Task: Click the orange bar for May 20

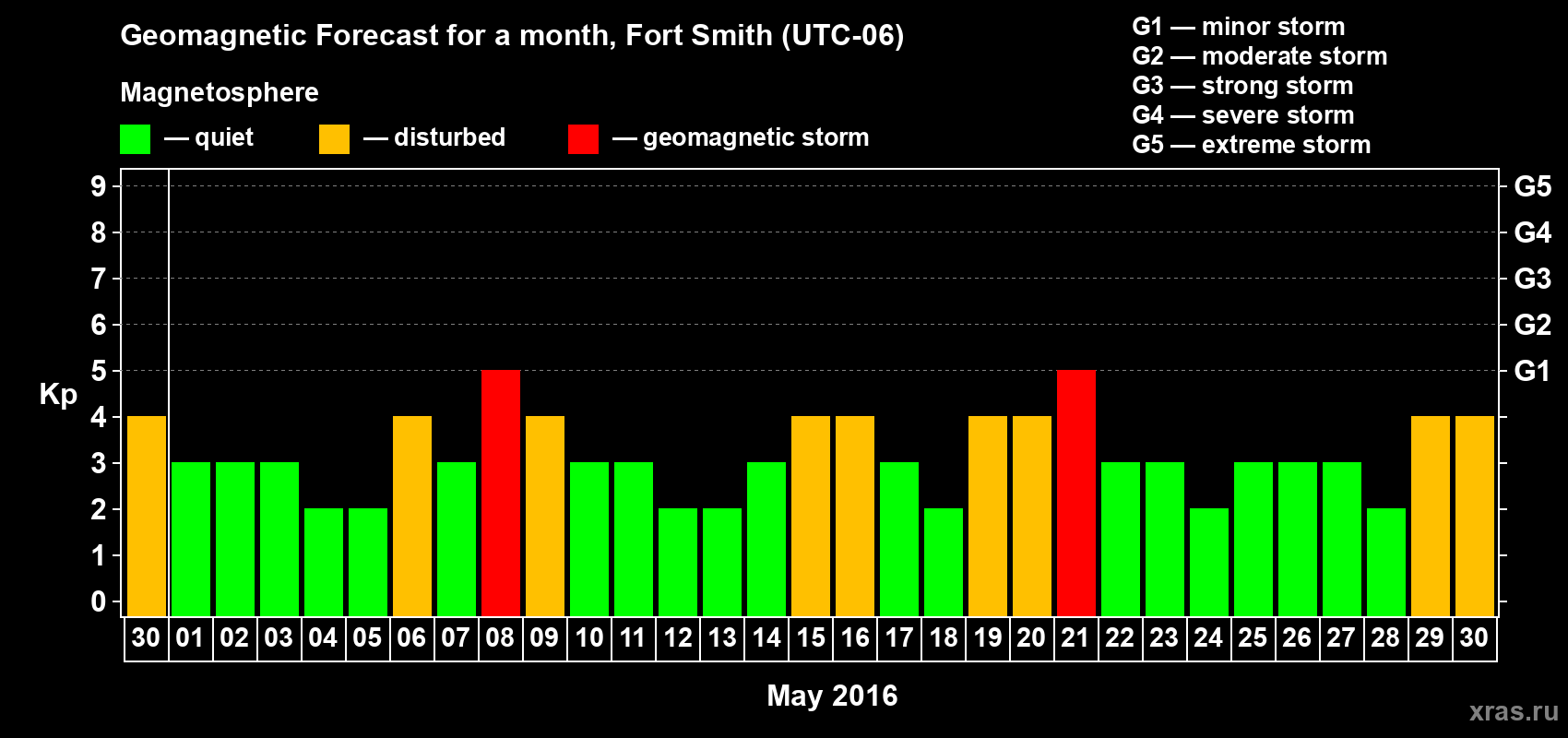Action: click(x=1032, y=517)
